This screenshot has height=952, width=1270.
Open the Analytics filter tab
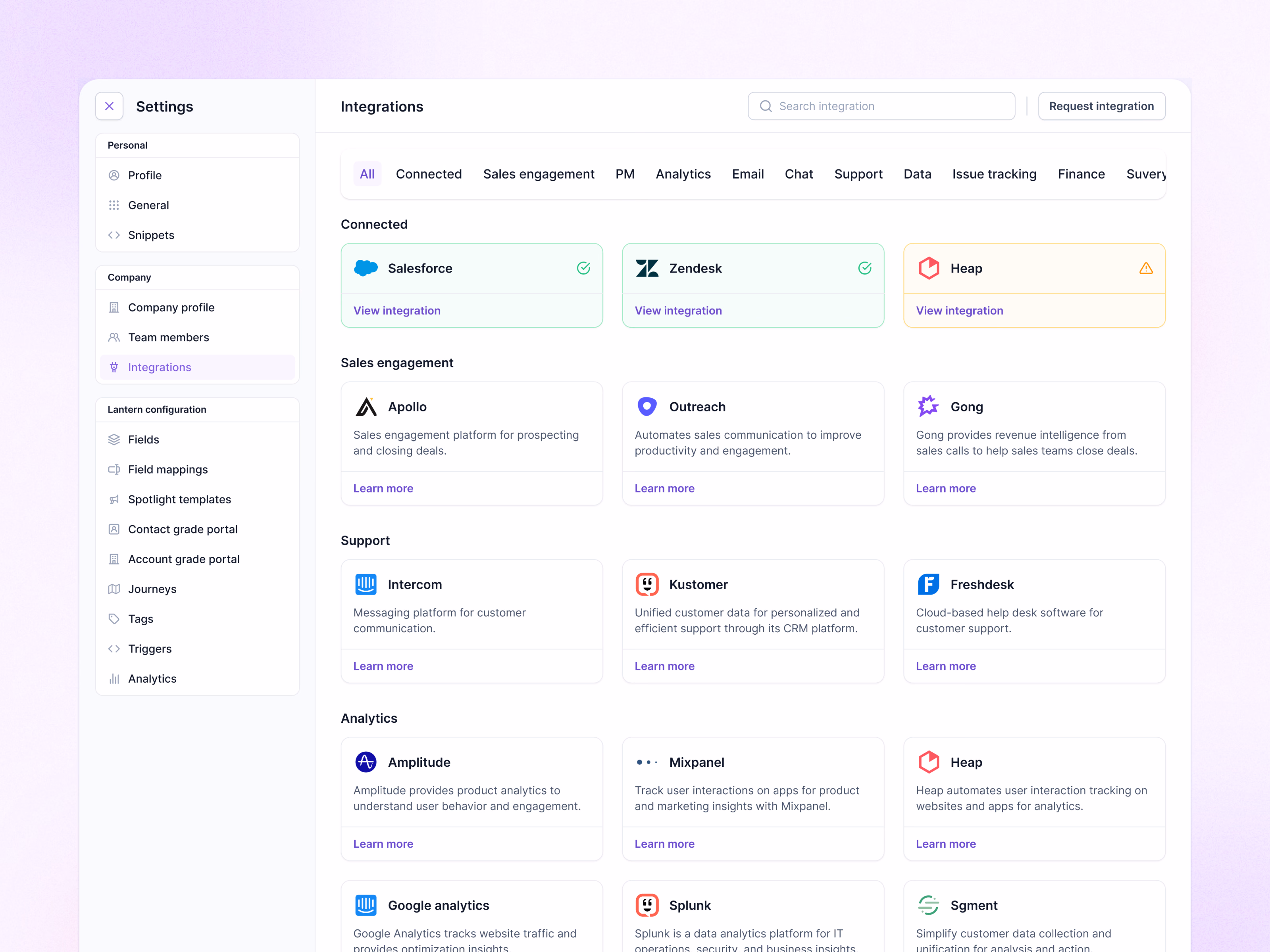point(683,174)
